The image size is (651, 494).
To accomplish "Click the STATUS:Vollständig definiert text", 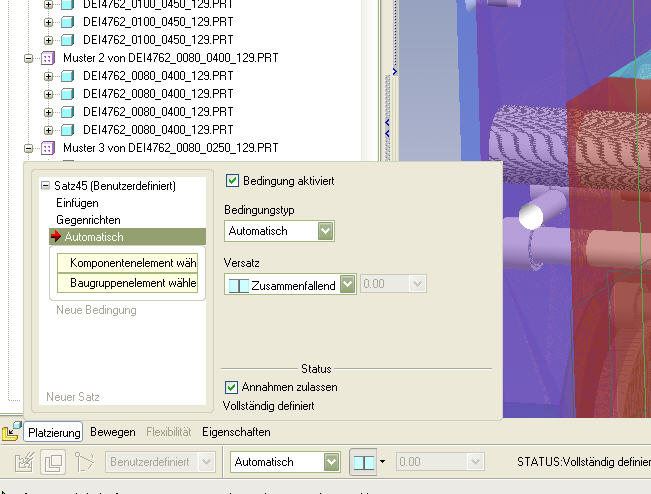I will [584, 462].
